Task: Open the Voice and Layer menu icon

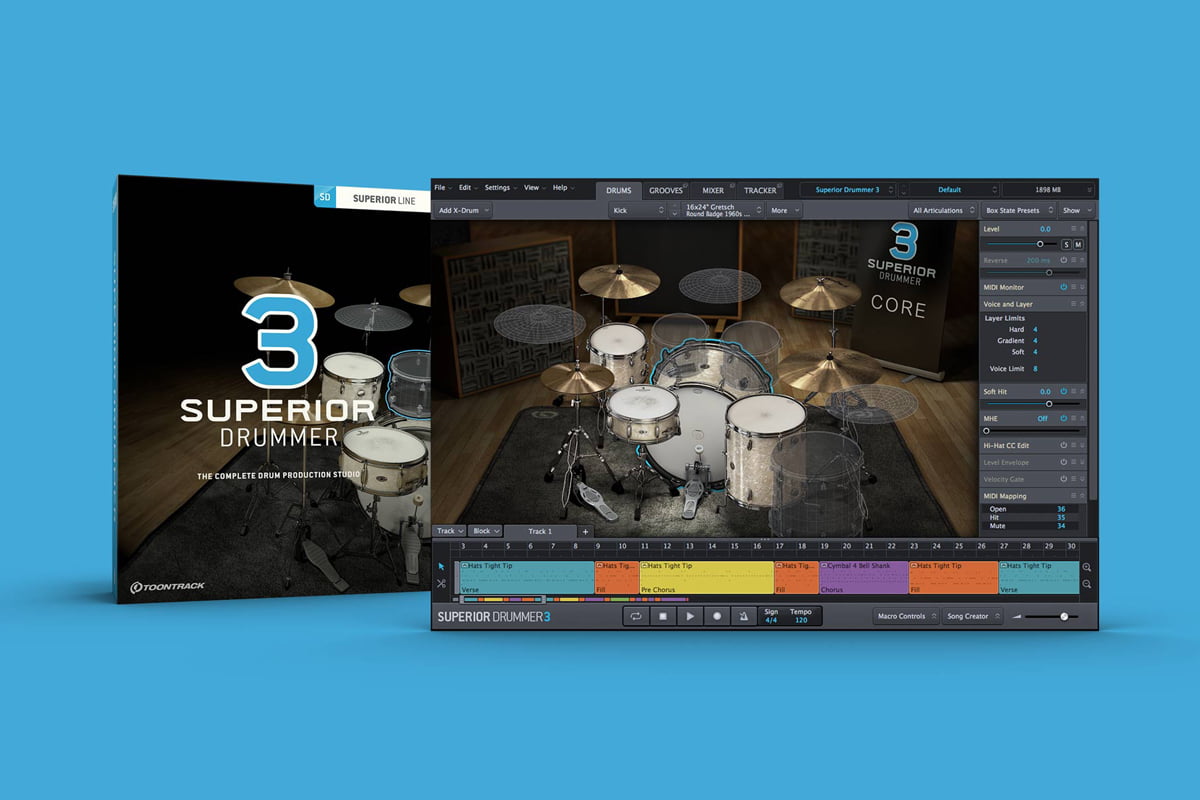Action: click(1073, 303)
